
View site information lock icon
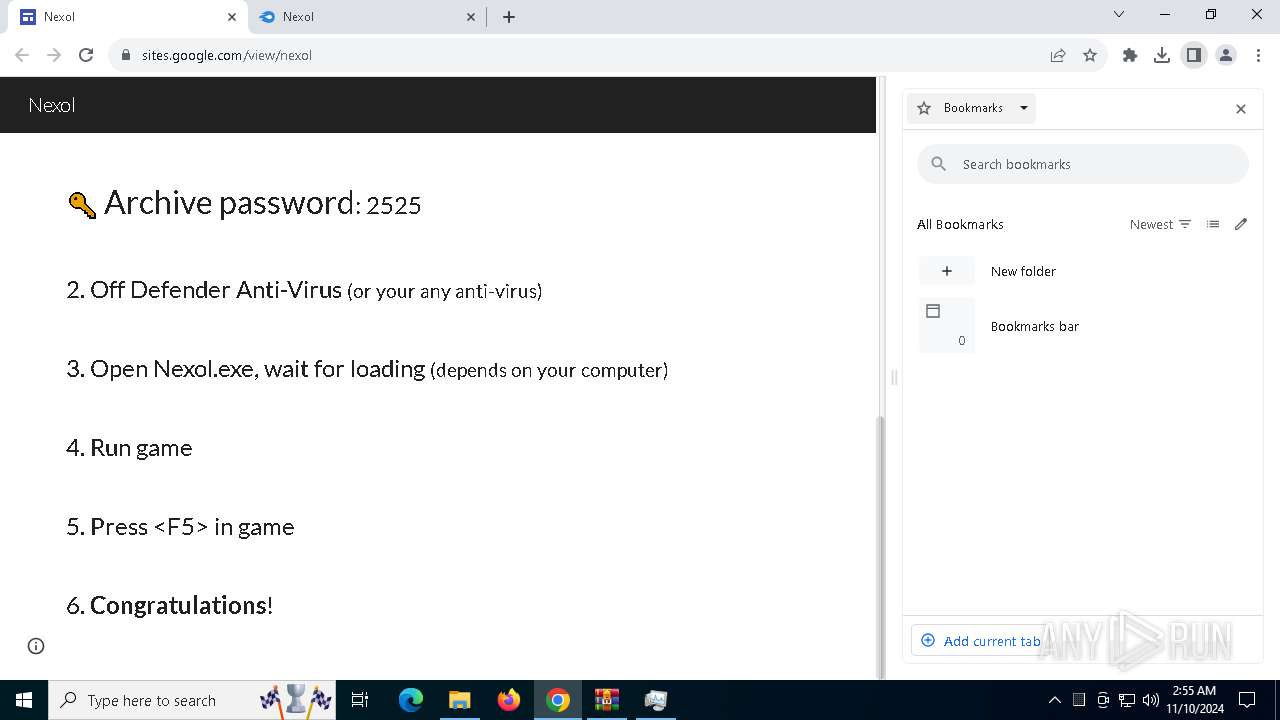[x=125, y=55]
